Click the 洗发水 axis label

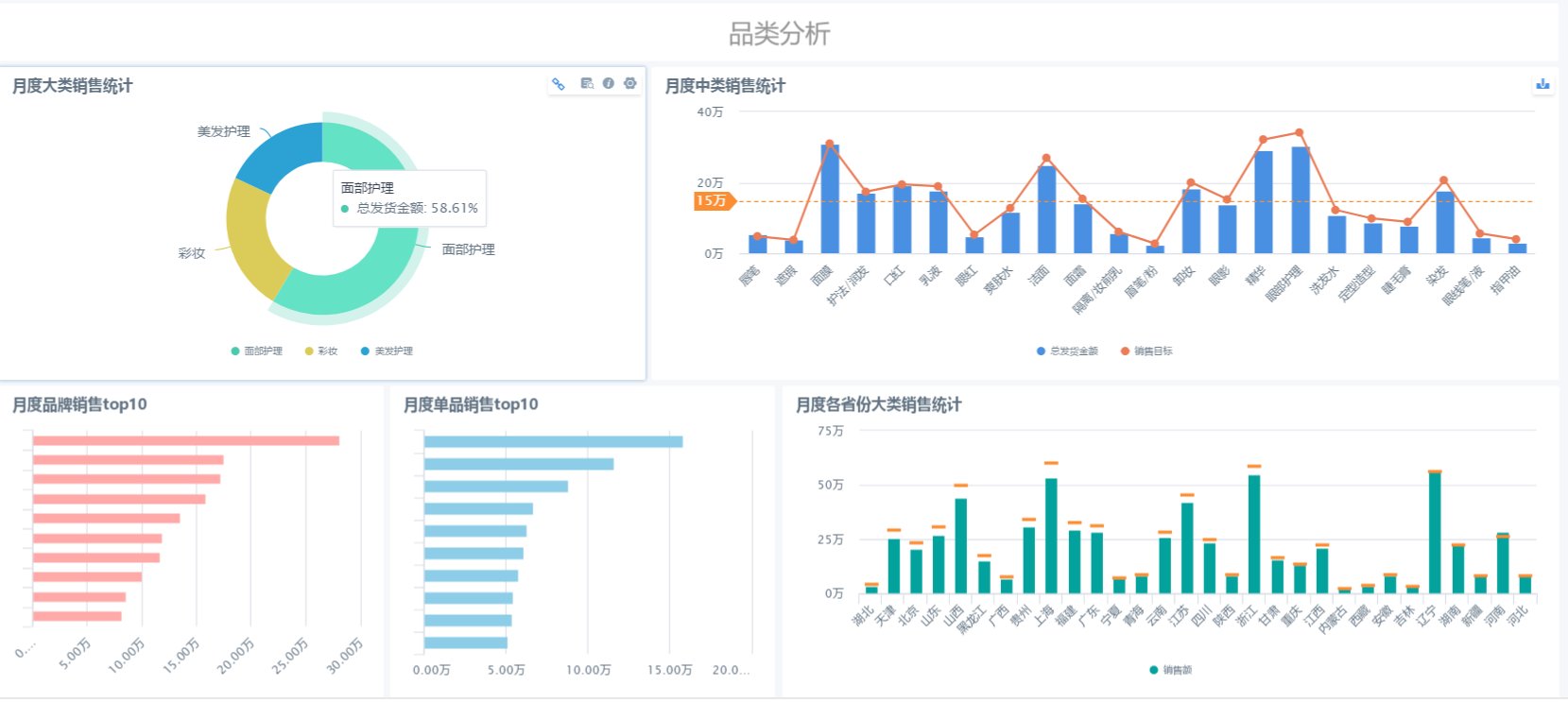1325,280
